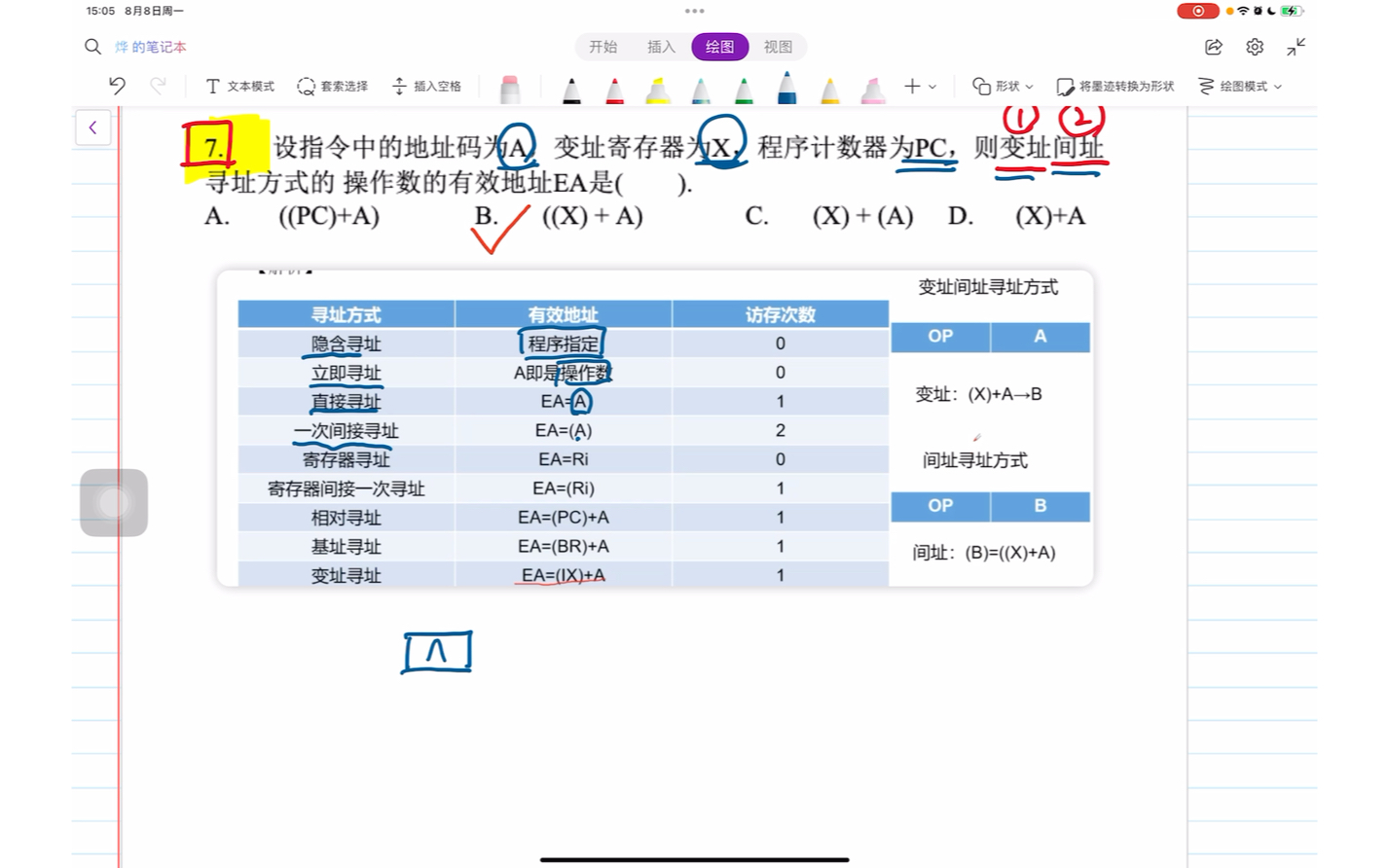Click the 间址寻址方式 label

(975, 460)
